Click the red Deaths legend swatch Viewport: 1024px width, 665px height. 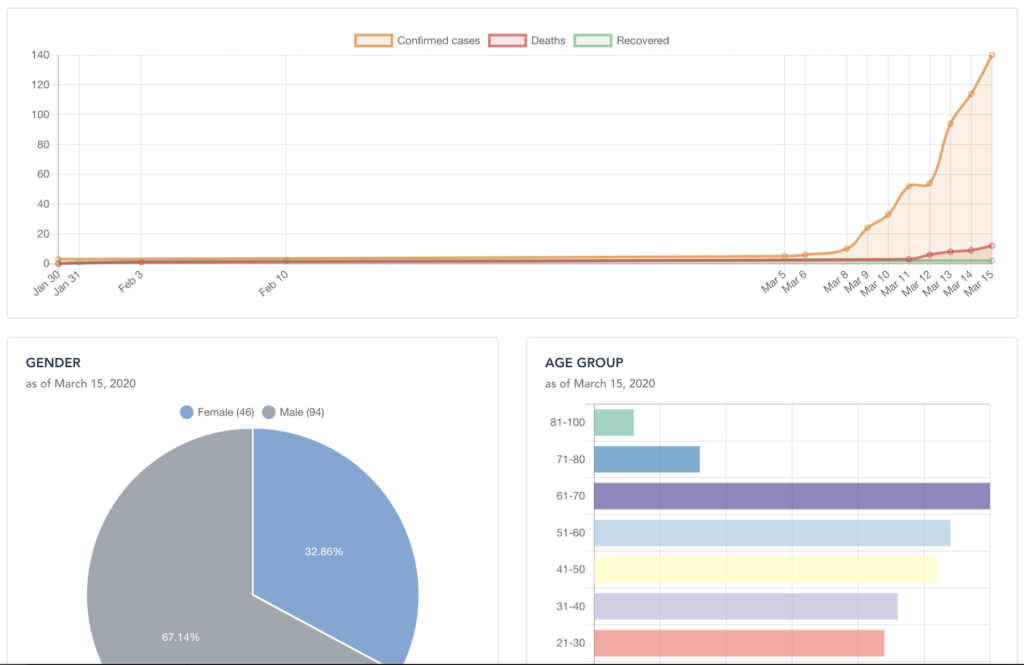click(507, 41)
